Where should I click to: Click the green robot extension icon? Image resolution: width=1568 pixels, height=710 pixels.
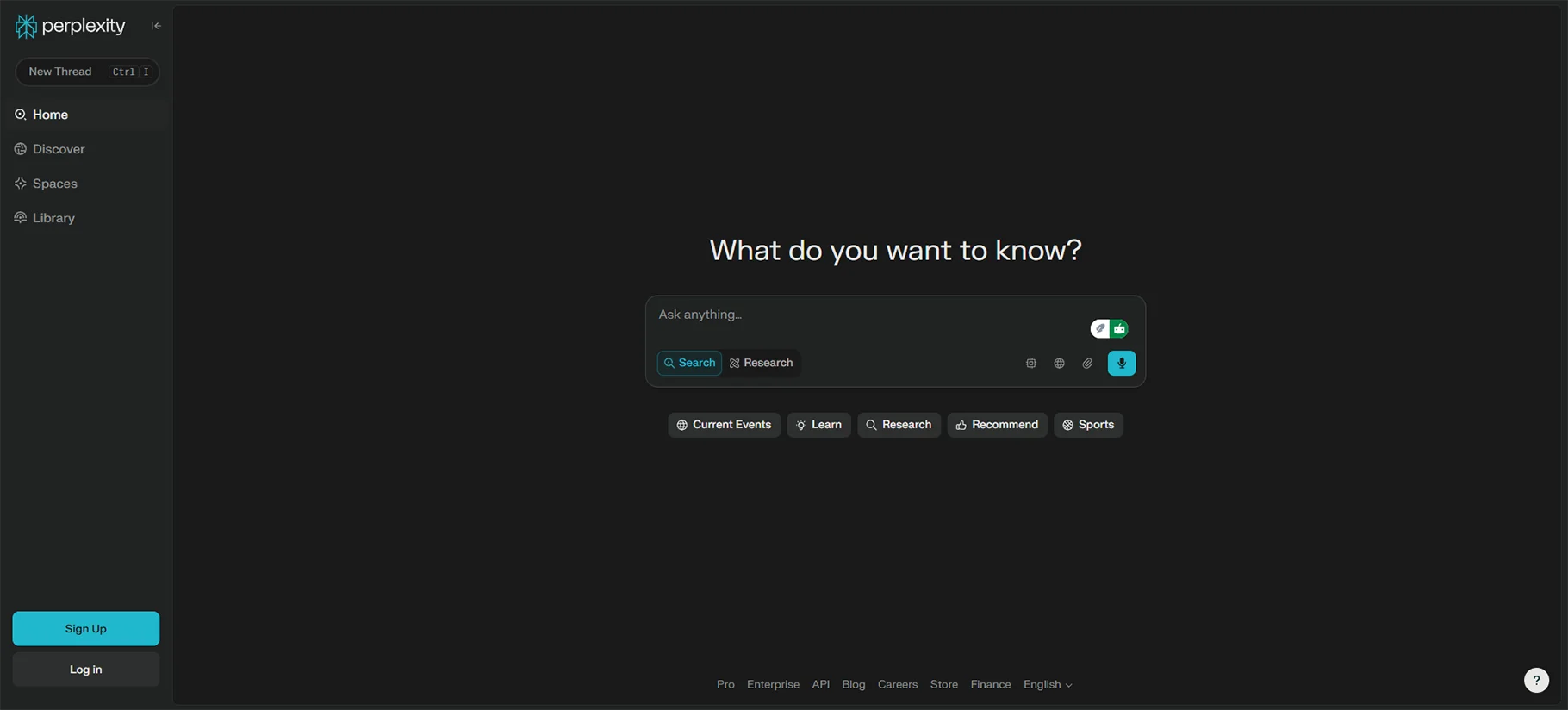click(x=1119, y=328)
